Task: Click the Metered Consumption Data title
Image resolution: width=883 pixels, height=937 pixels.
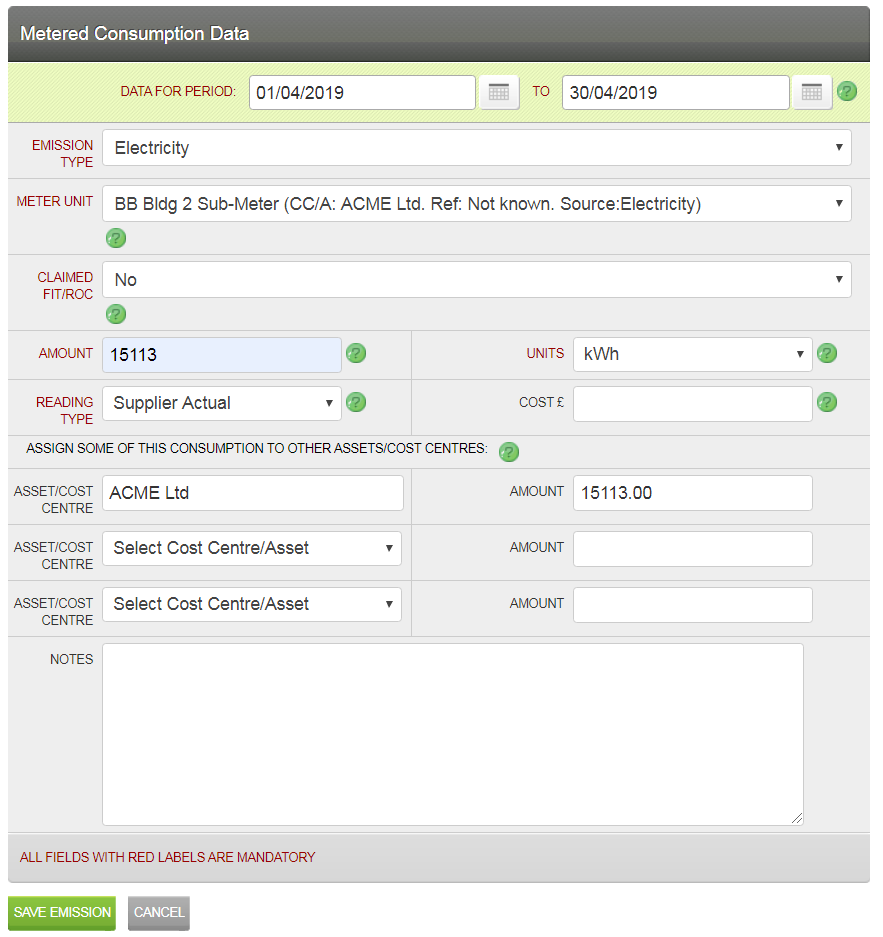Action: tap(135, 33)
